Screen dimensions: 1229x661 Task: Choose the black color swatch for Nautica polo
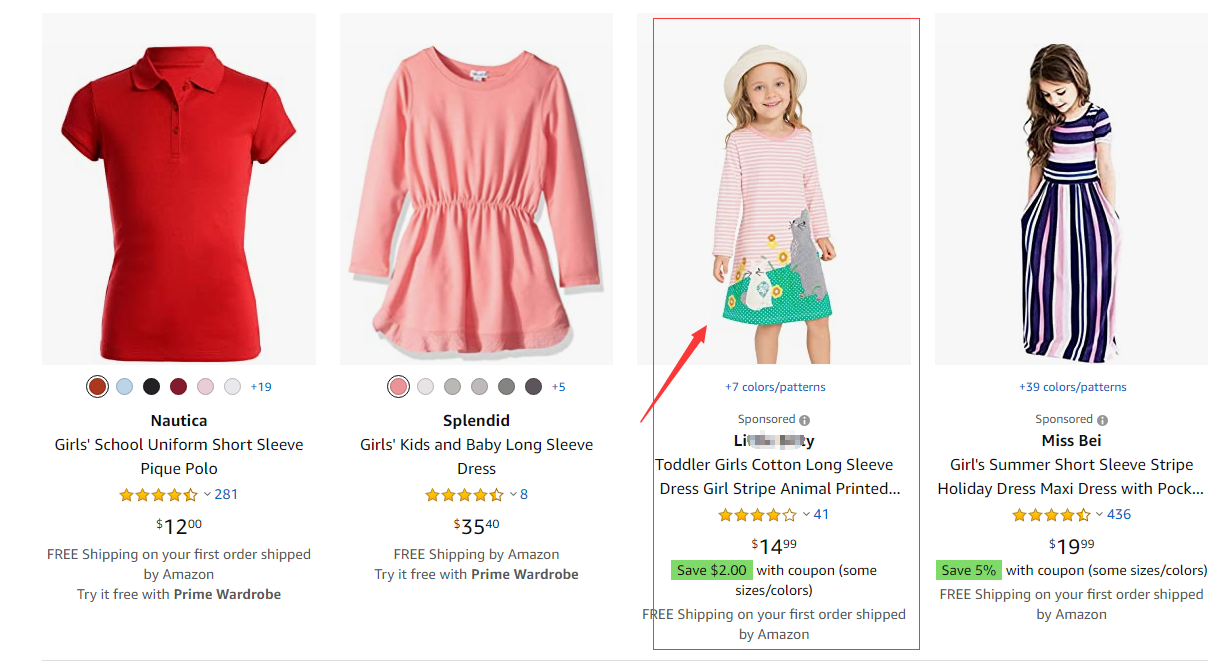click(x=151, y=387)
